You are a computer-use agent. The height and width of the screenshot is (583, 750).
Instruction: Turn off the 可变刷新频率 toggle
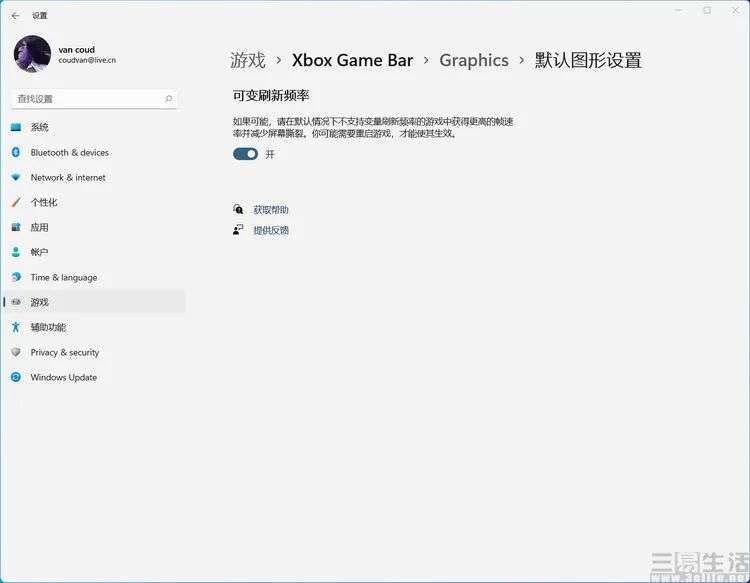point(245,154)
